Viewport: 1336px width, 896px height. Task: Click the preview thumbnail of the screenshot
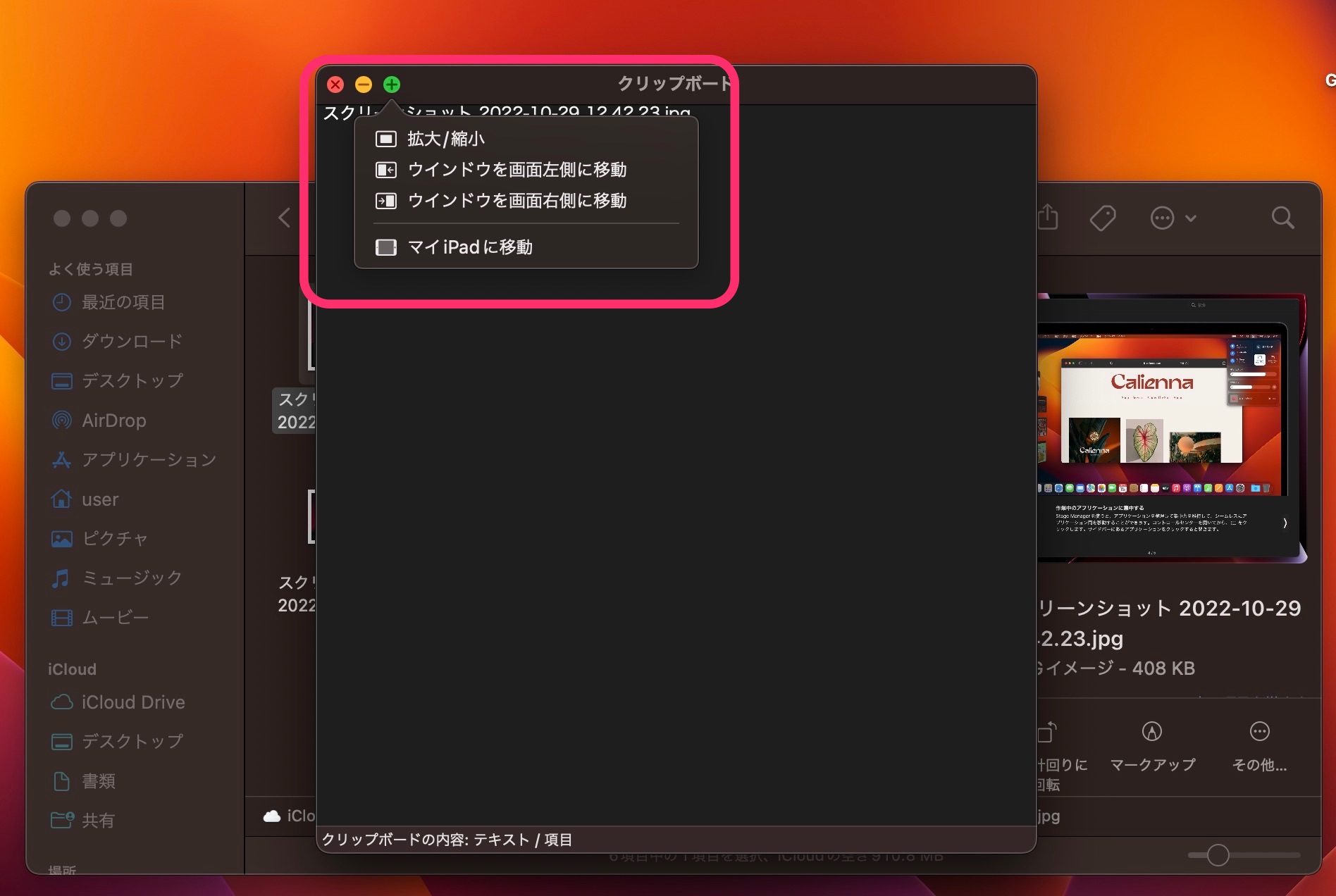pos(1171,428)
